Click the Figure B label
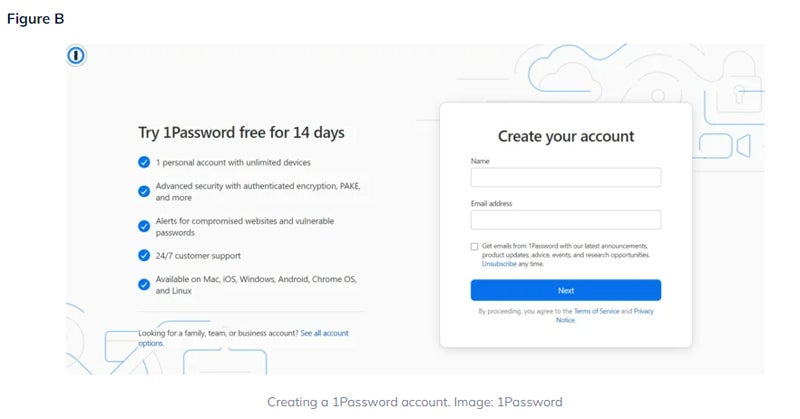This screenshot has width=800, height=419. (35, 19)
